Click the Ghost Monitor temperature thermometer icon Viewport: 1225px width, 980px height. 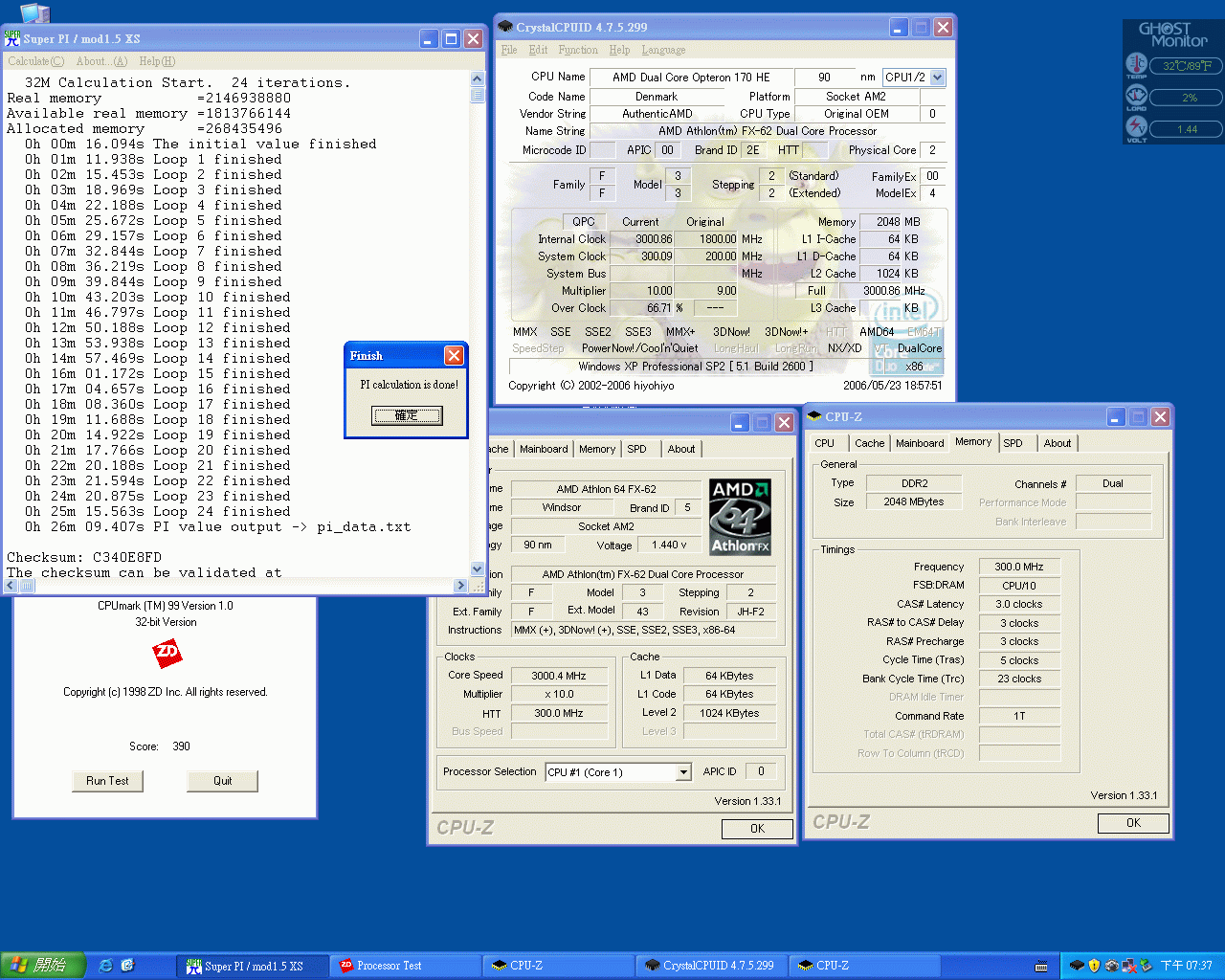point(1136,65)
